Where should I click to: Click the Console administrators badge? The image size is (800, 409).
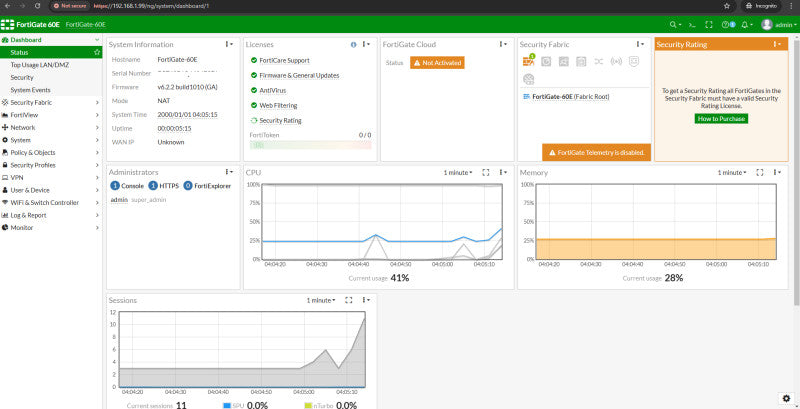pos(127,186)
